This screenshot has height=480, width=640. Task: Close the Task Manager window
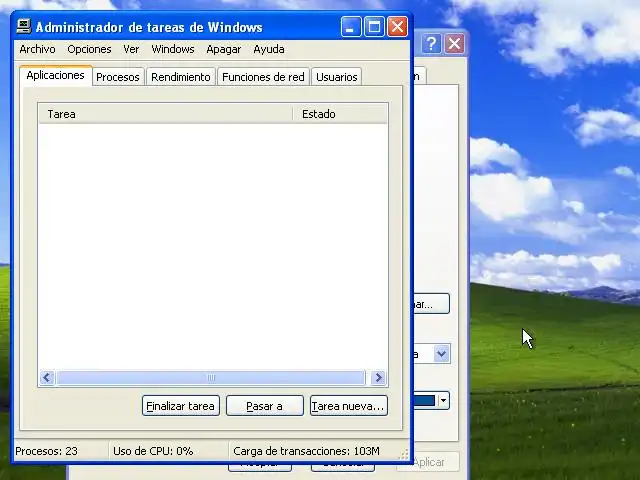point(397,27)
